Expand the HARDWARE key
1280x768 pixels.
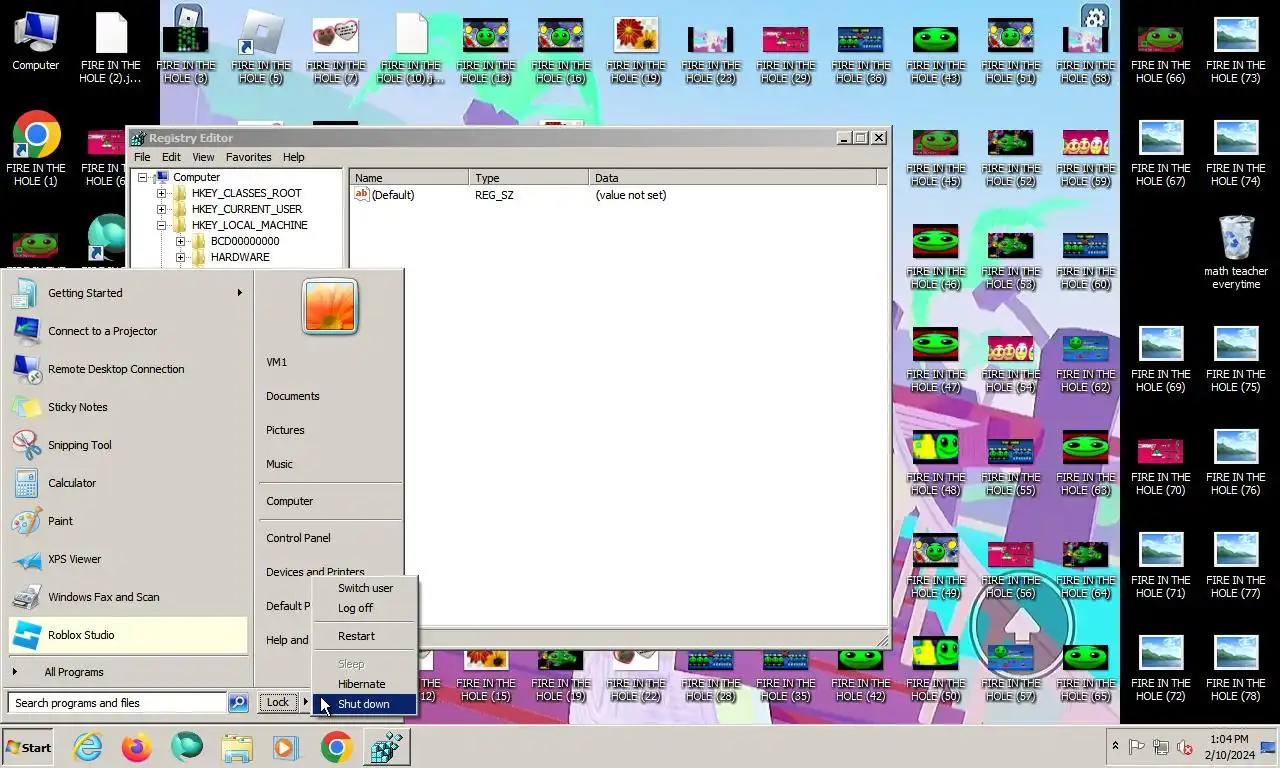(181, 257)
